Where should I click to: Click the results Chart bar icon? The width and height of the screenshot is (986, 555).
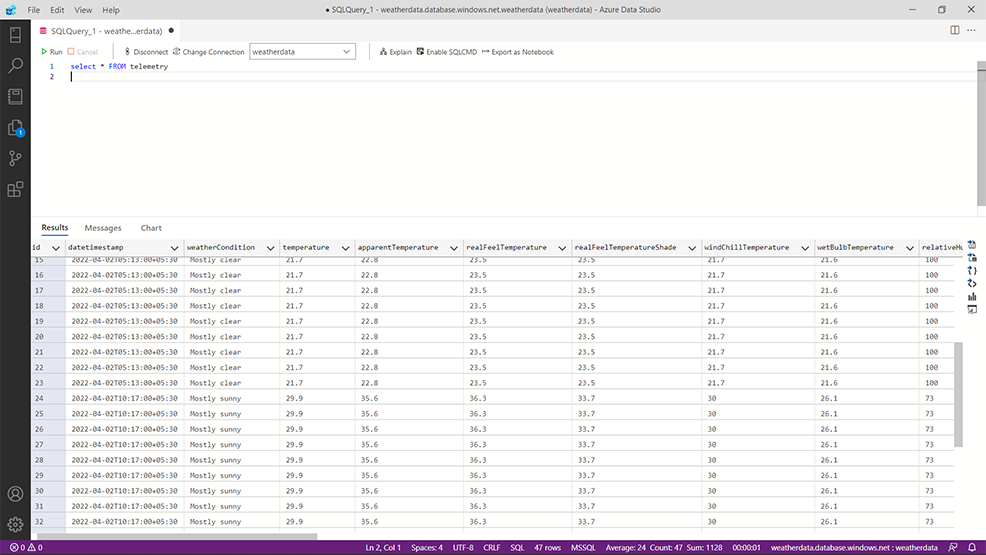[x=972, y=297]
